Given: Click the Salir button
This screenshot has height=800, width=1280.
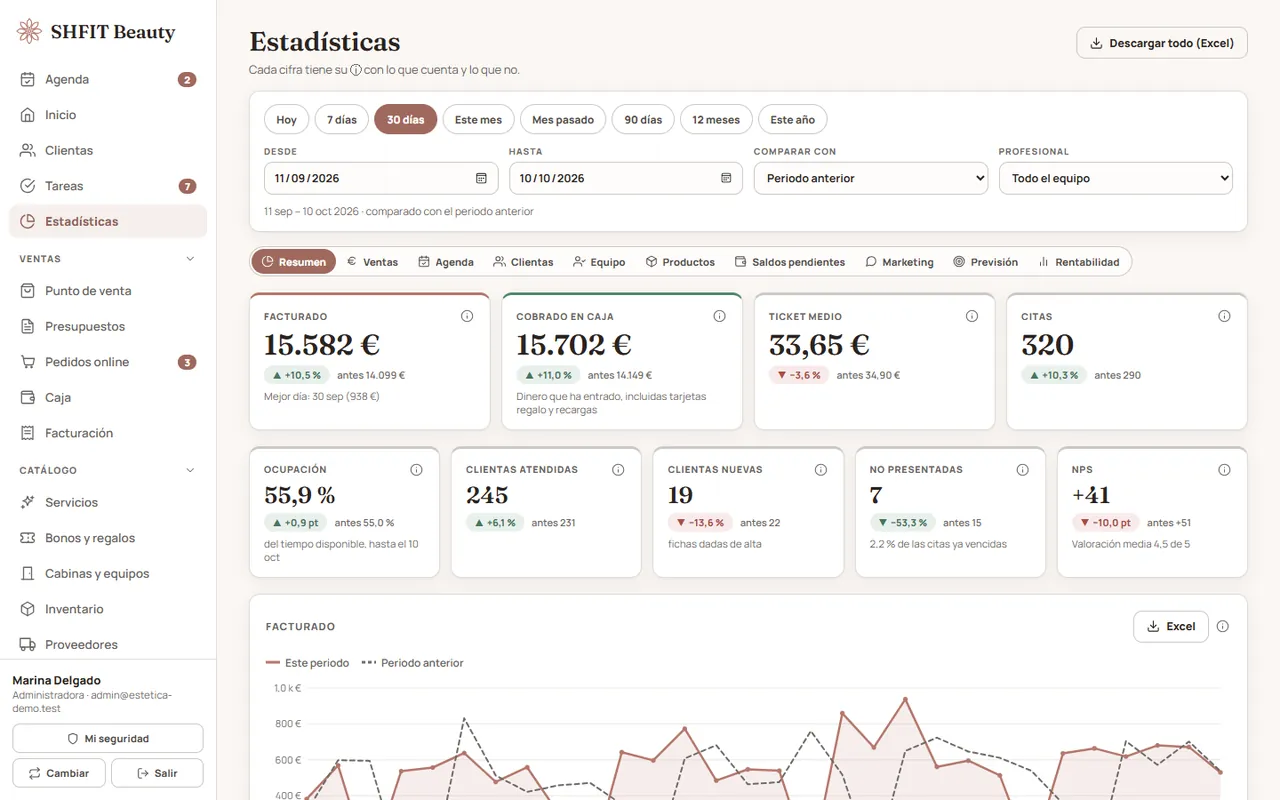Looking at the screenshot, I should (157, 773).
